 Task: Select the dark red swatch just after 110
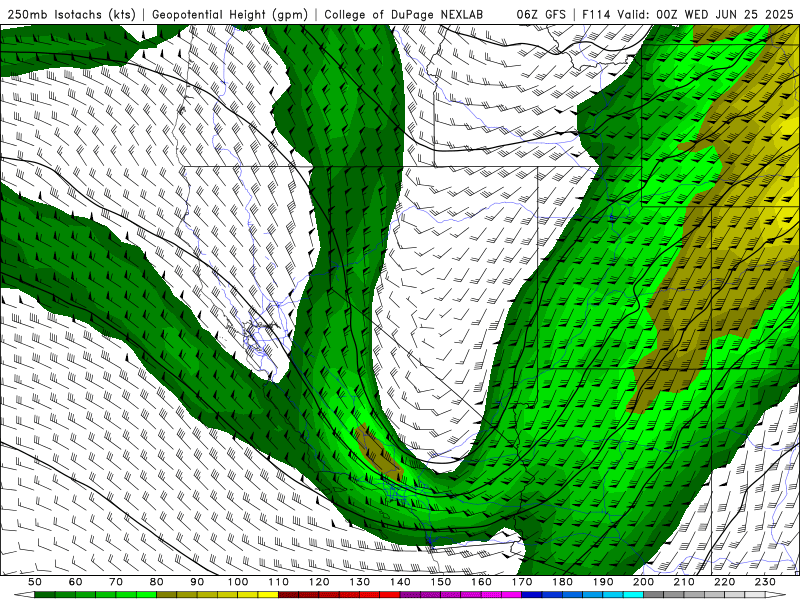pos(288,595)
